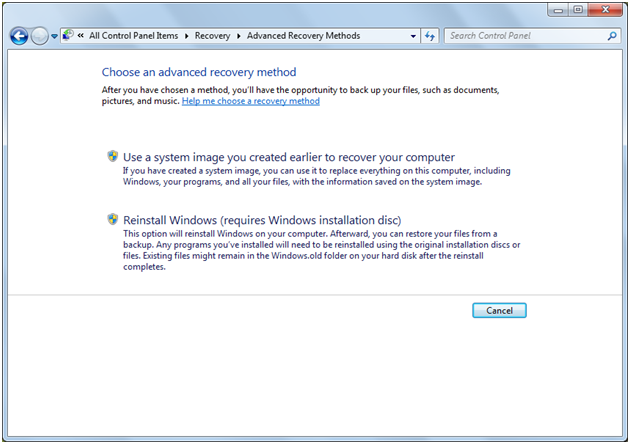Open Help me choose a recovery method
This screenshot has height=444, width=630.
[x=251, y=101]
